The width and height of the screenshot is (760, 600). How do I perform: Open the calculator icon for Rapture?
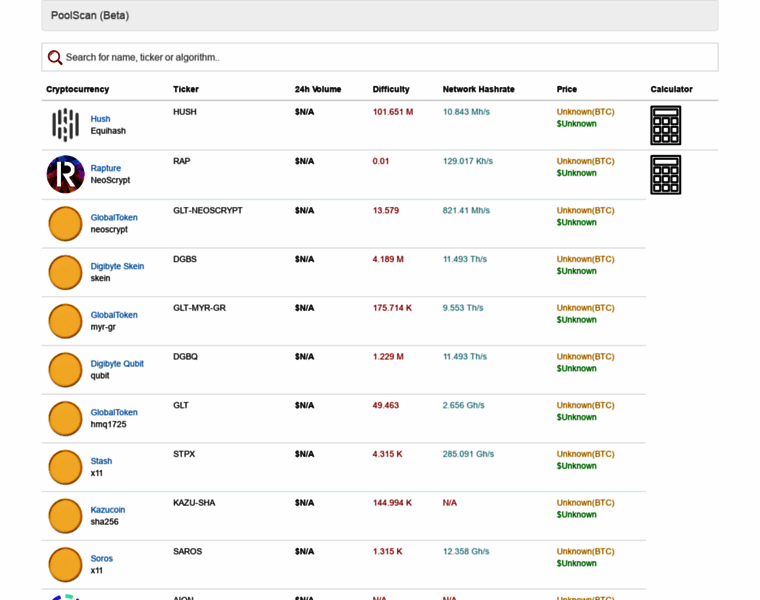[665, 174]
